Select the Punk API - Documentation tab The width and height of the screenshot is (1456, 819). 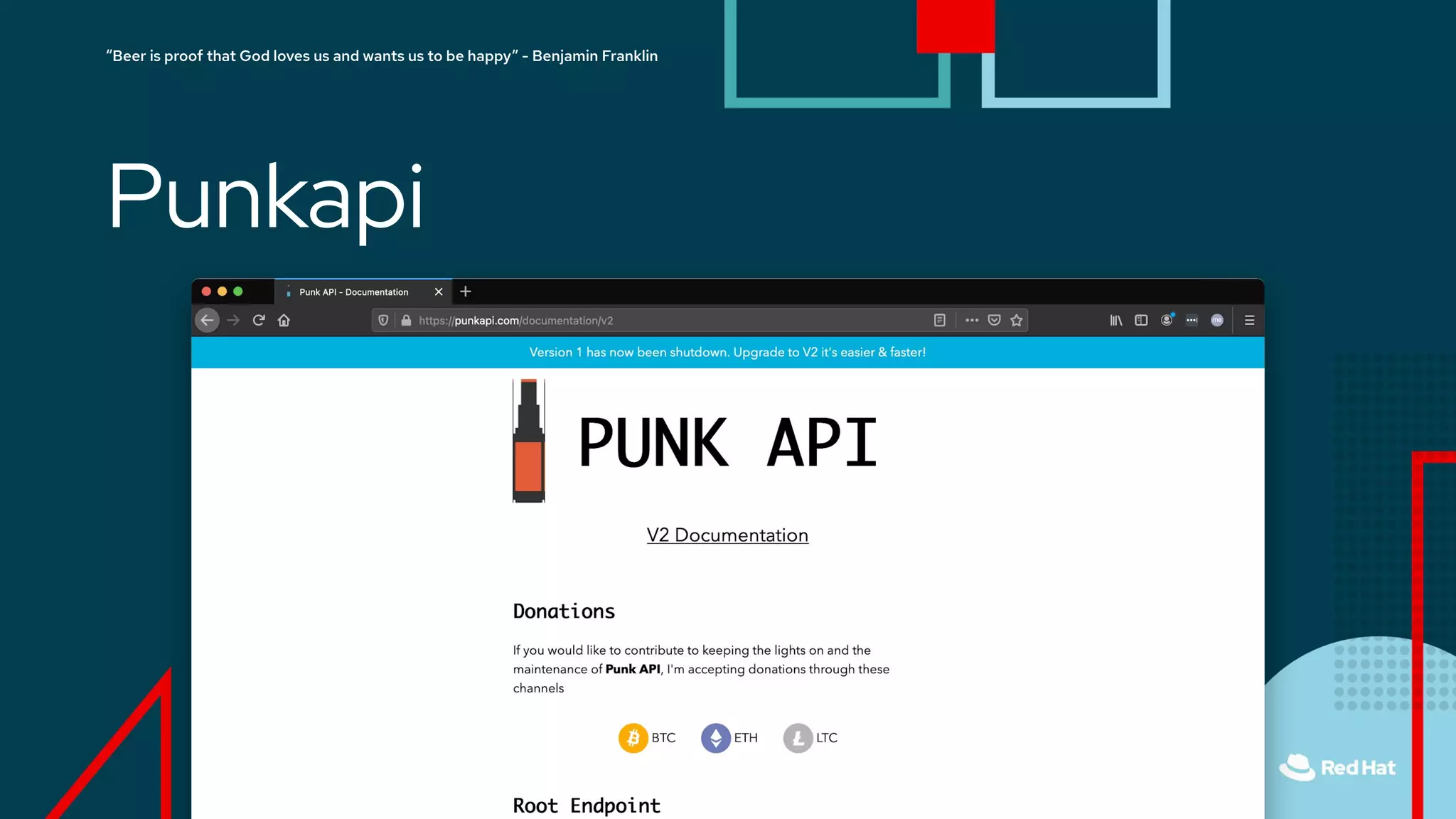[x=354, y=292]
